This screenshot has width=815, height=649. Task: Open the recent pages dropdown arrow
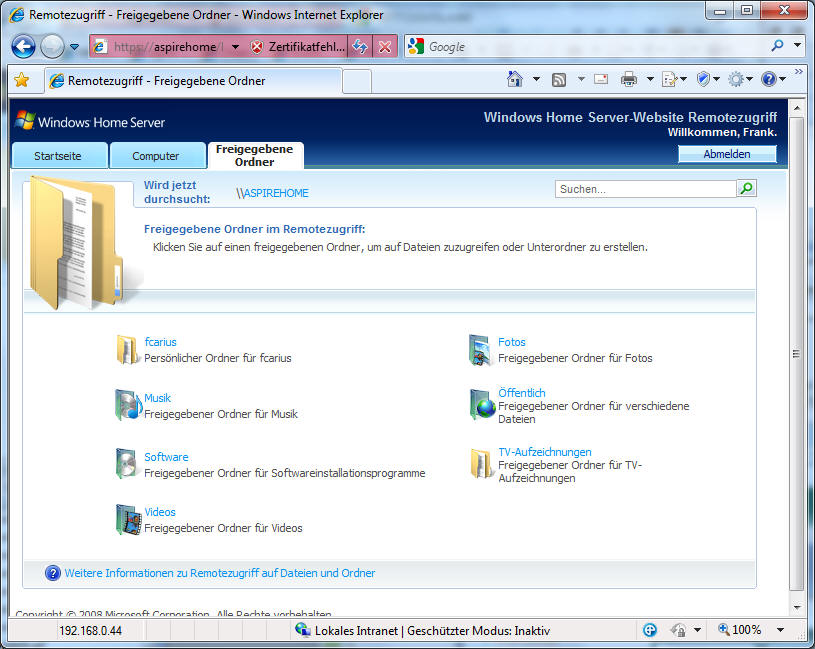(74, 47)
